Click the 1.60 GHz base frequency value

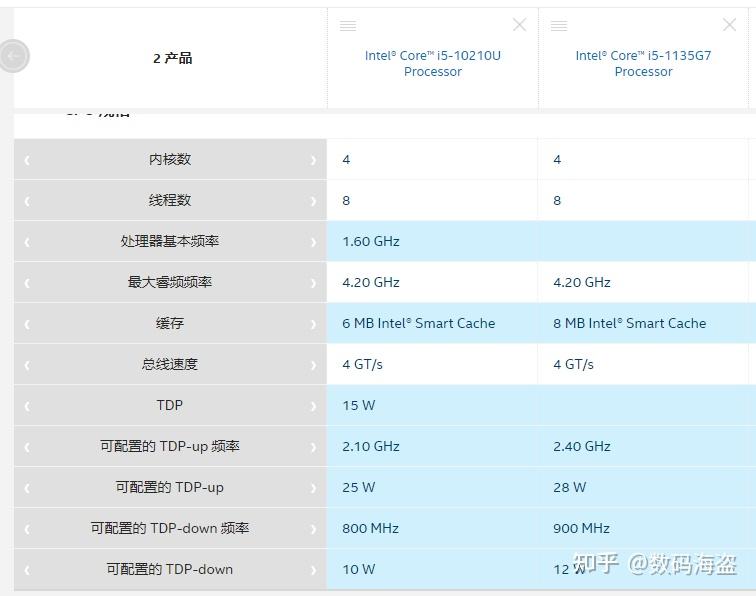coord(371,241)
